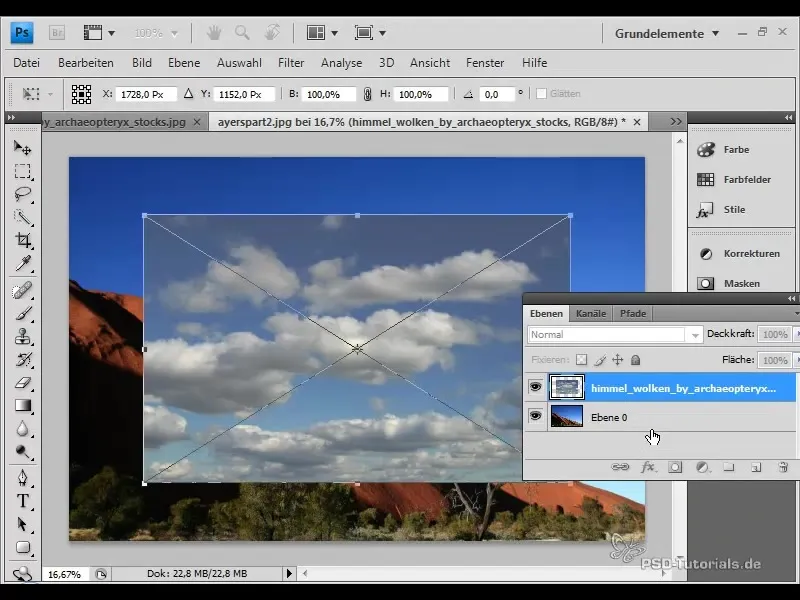800x600 pixels.
Task: Open status bar info arrow menu
Action: pos(289,573)
